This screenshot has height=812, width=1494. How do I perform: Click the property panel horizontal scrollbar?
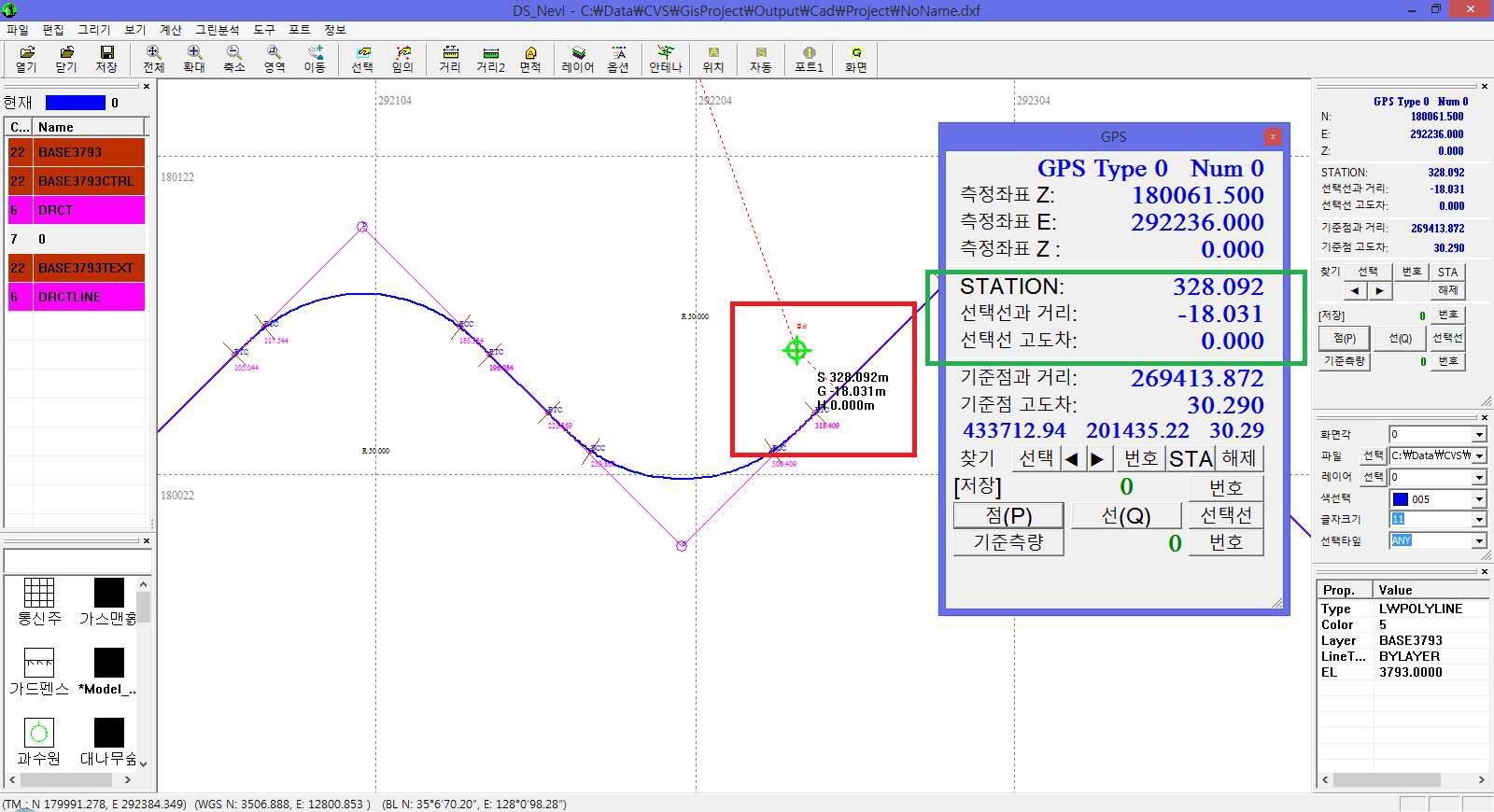(x=1402, y=779)
